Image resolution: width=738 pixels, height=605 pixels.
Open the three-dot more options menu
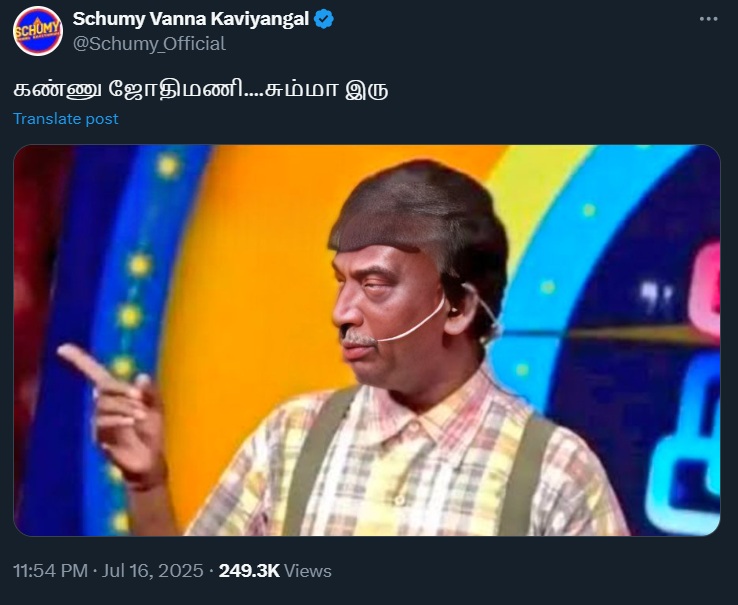click(x=708, y=20)
